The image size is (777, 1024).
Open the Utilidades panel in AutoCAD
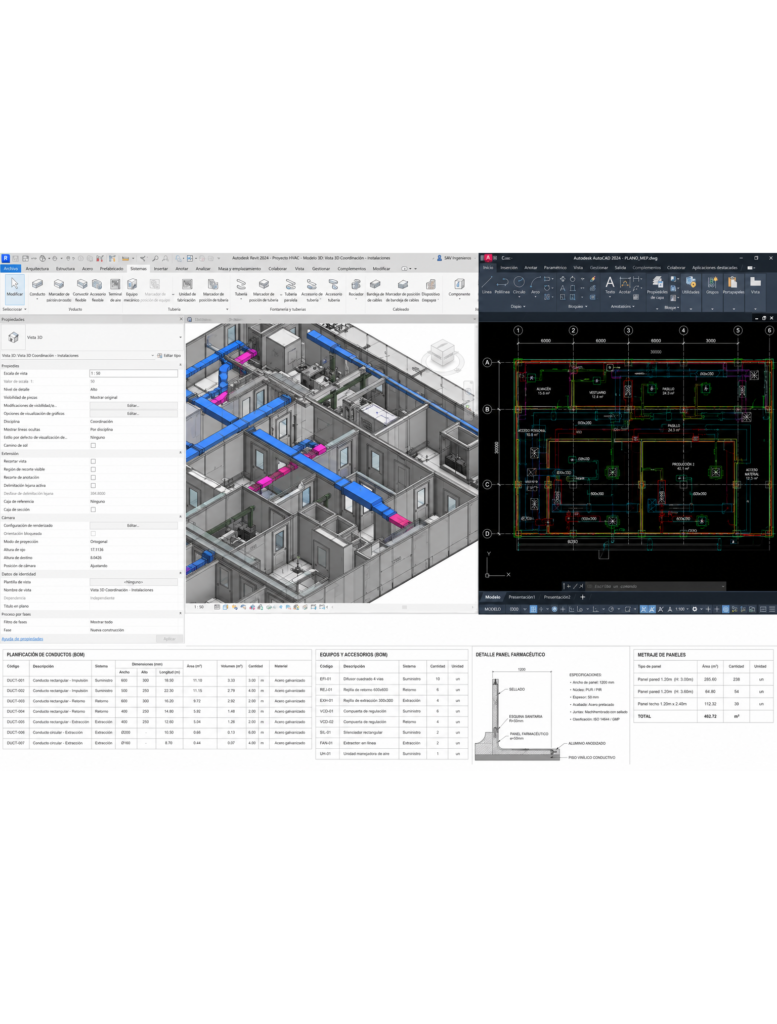point(691,285)
